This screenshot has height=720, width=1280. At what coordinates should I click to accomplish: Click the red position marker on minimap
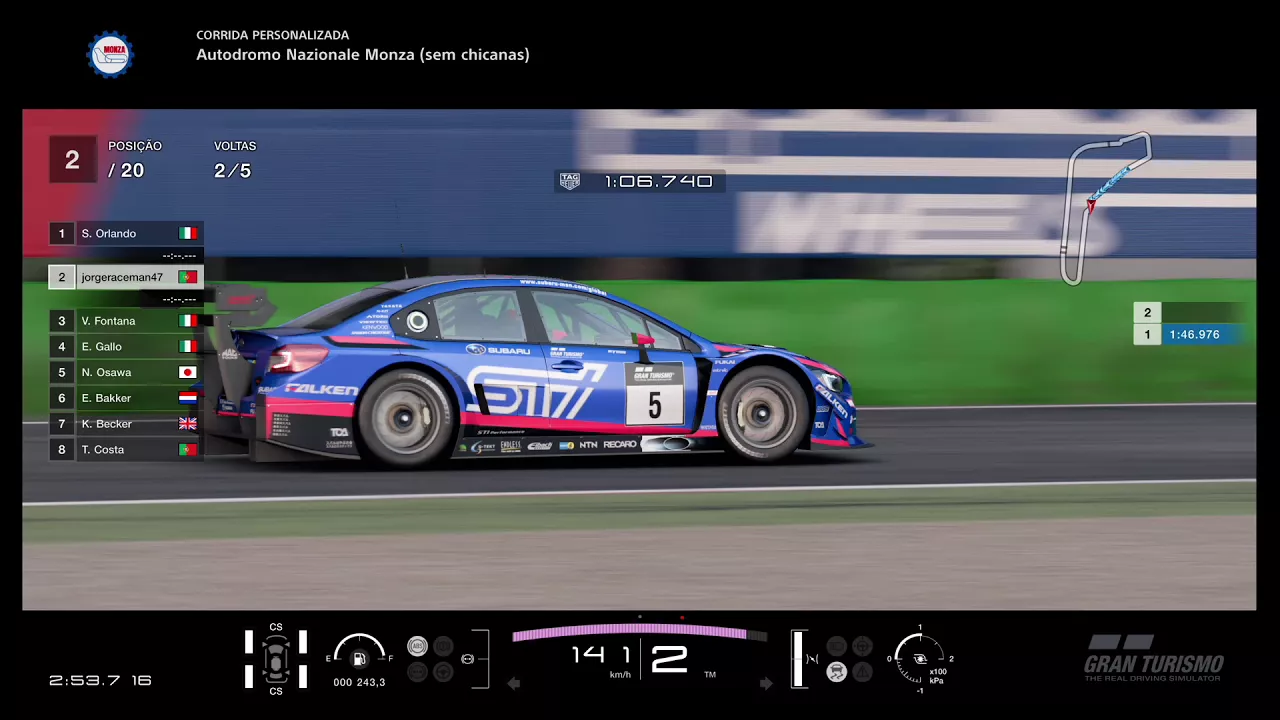(1091, 205)
